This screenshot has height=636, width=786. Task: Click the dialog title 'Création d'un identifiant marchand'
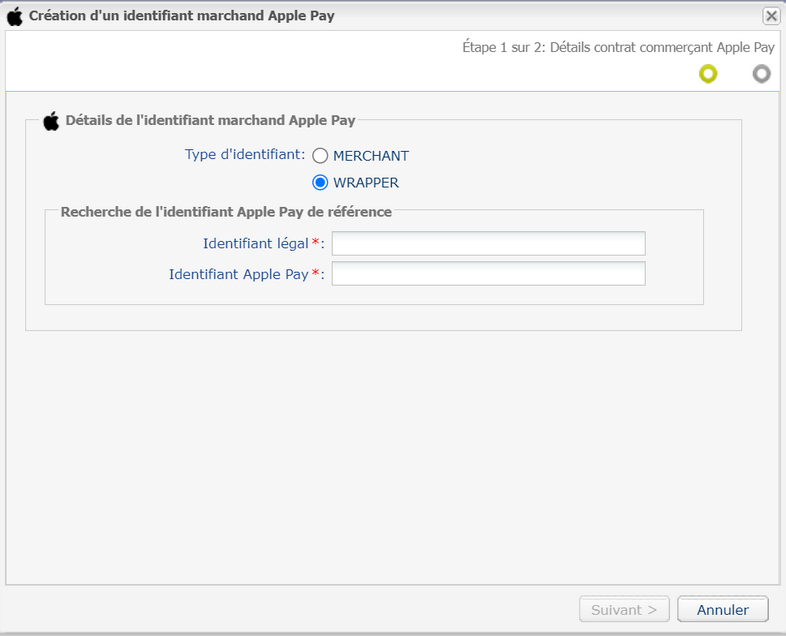(x=181, y=16)
